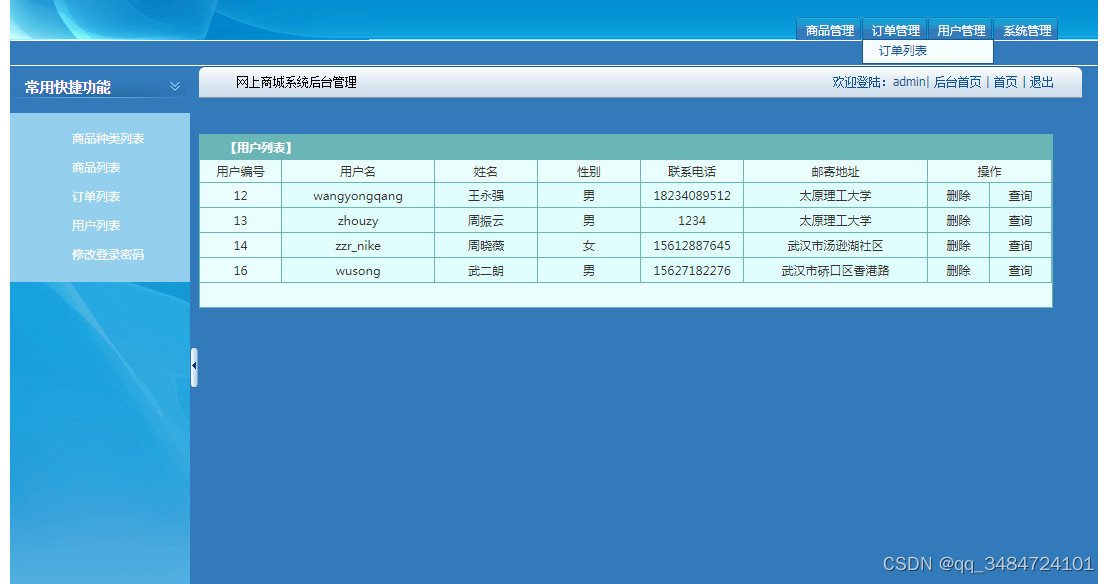The width and height of the screenshot is (1110, 584).
Task: Click the 用户编号 column header
Action: point(241,172)
